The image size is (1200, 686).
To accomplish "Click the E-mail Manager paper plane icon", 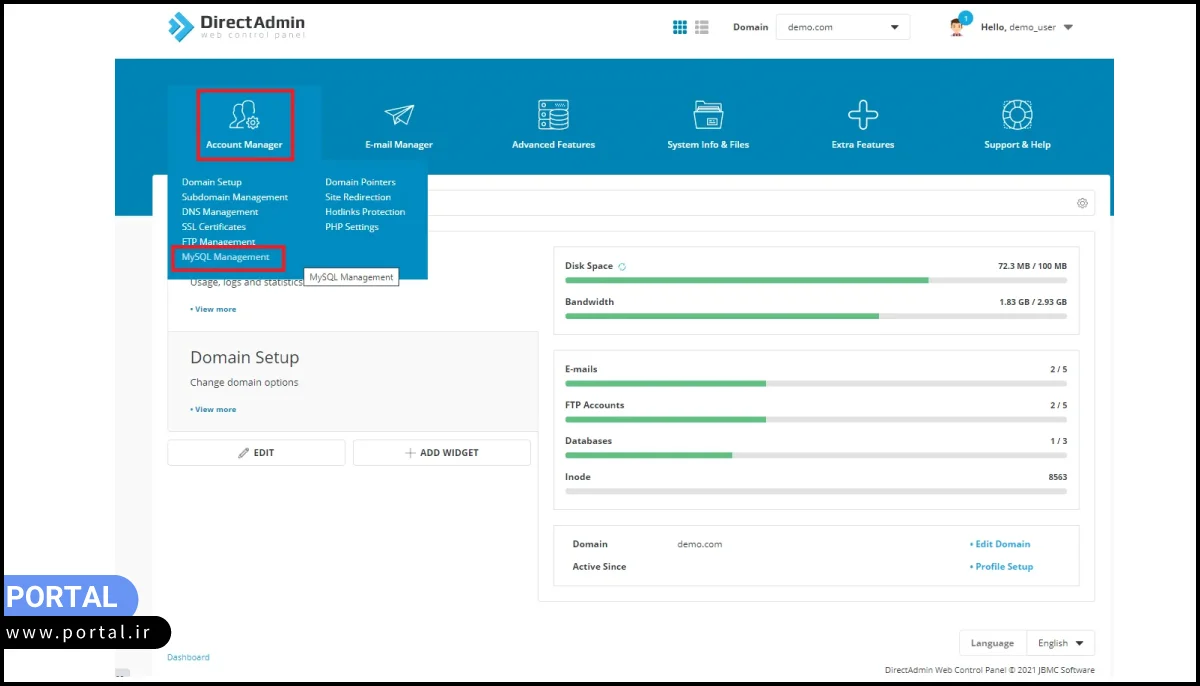I will (399, 115).
